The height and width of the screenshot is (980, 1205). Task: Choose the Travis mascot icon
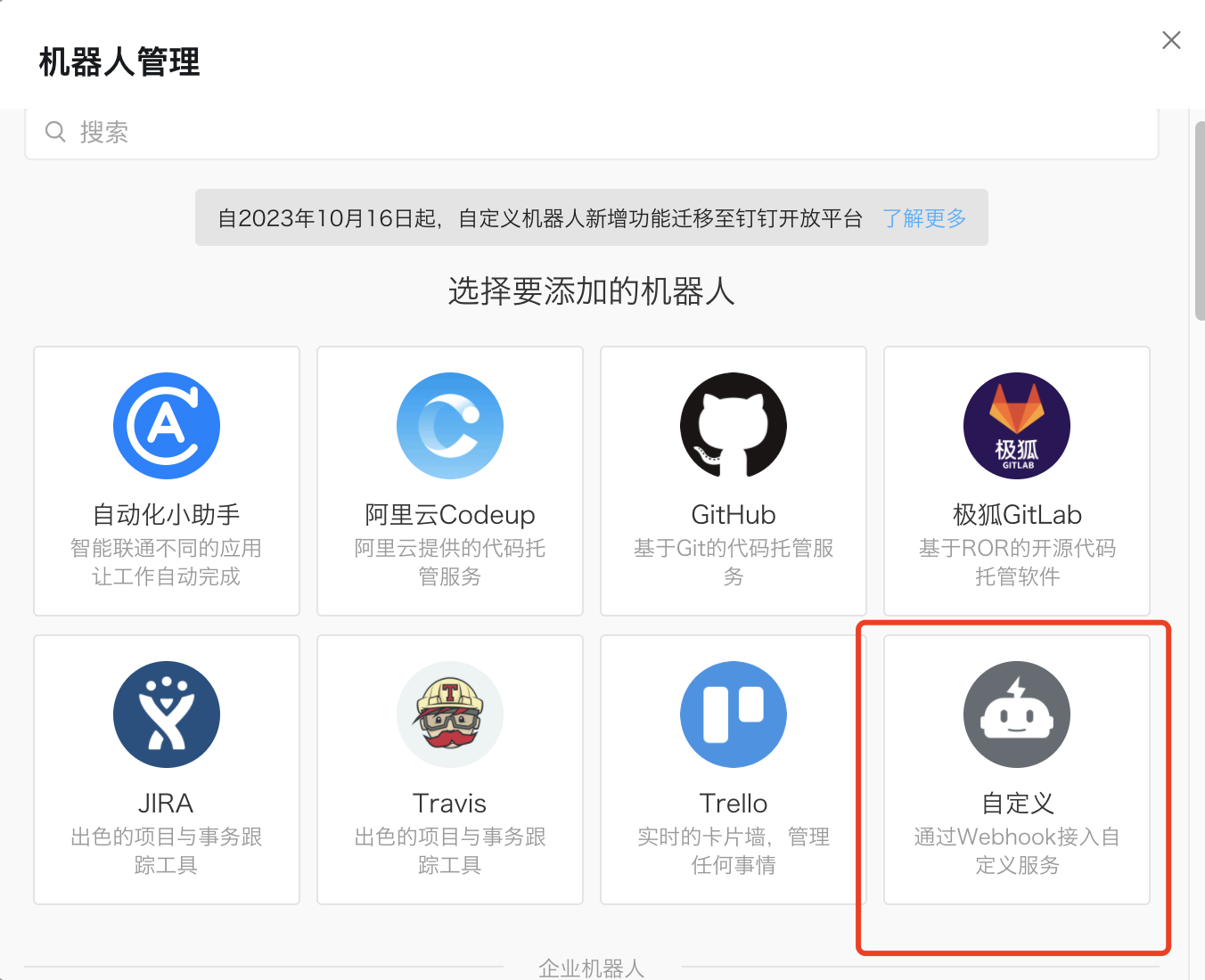coord(450,715)
